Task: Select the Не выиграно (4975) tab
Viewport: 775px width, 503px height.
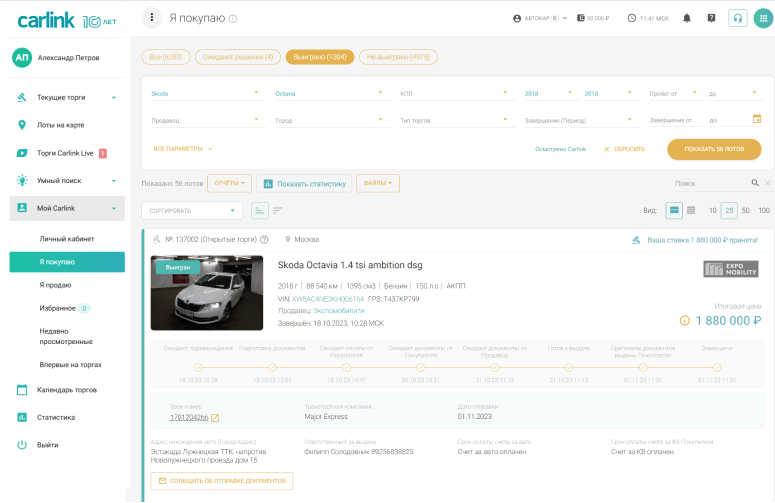Action: [x=398, y=57]
